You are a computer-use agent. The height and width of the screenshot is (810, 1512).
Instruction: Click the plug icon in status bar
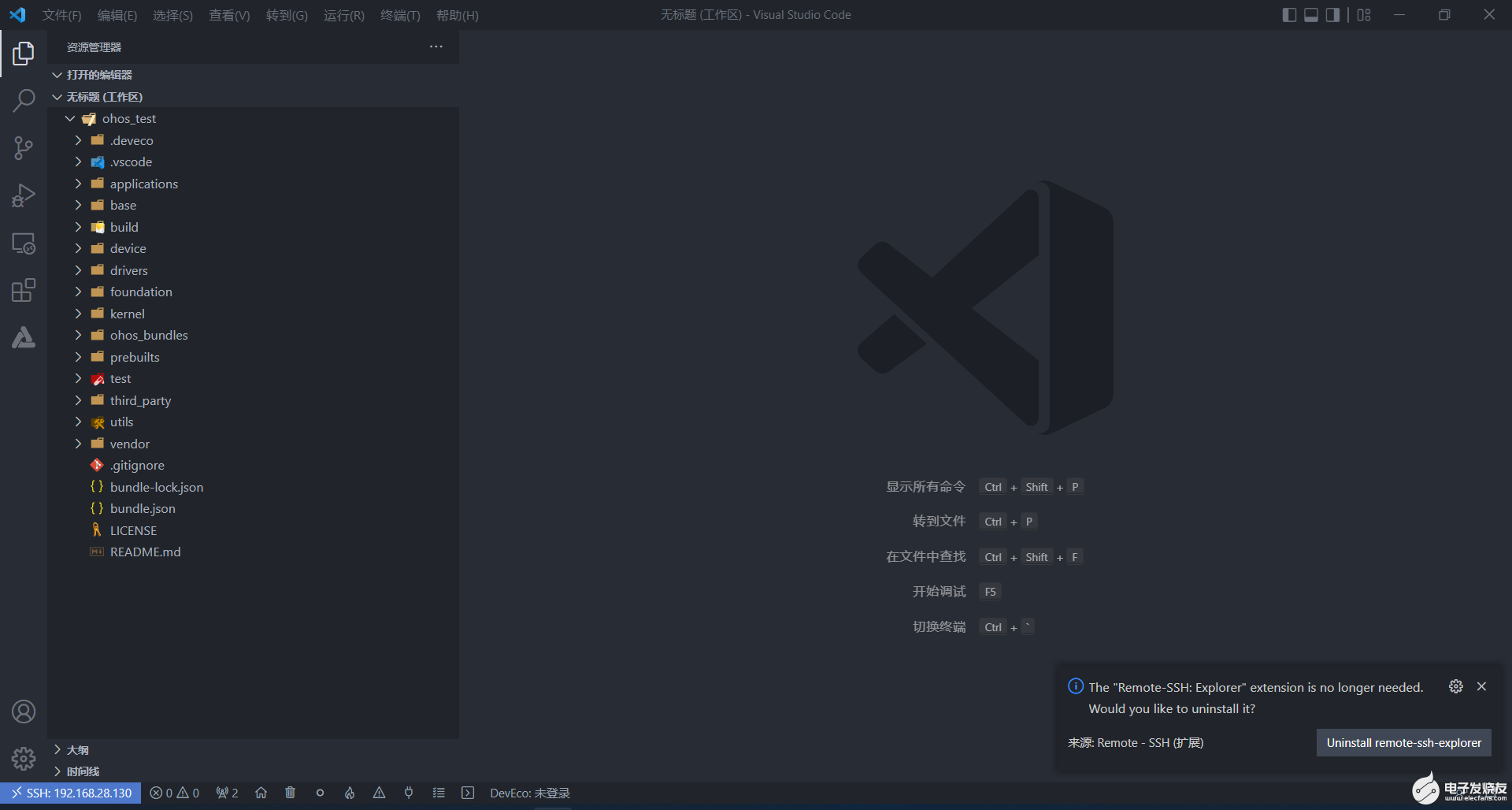point(409,793)
